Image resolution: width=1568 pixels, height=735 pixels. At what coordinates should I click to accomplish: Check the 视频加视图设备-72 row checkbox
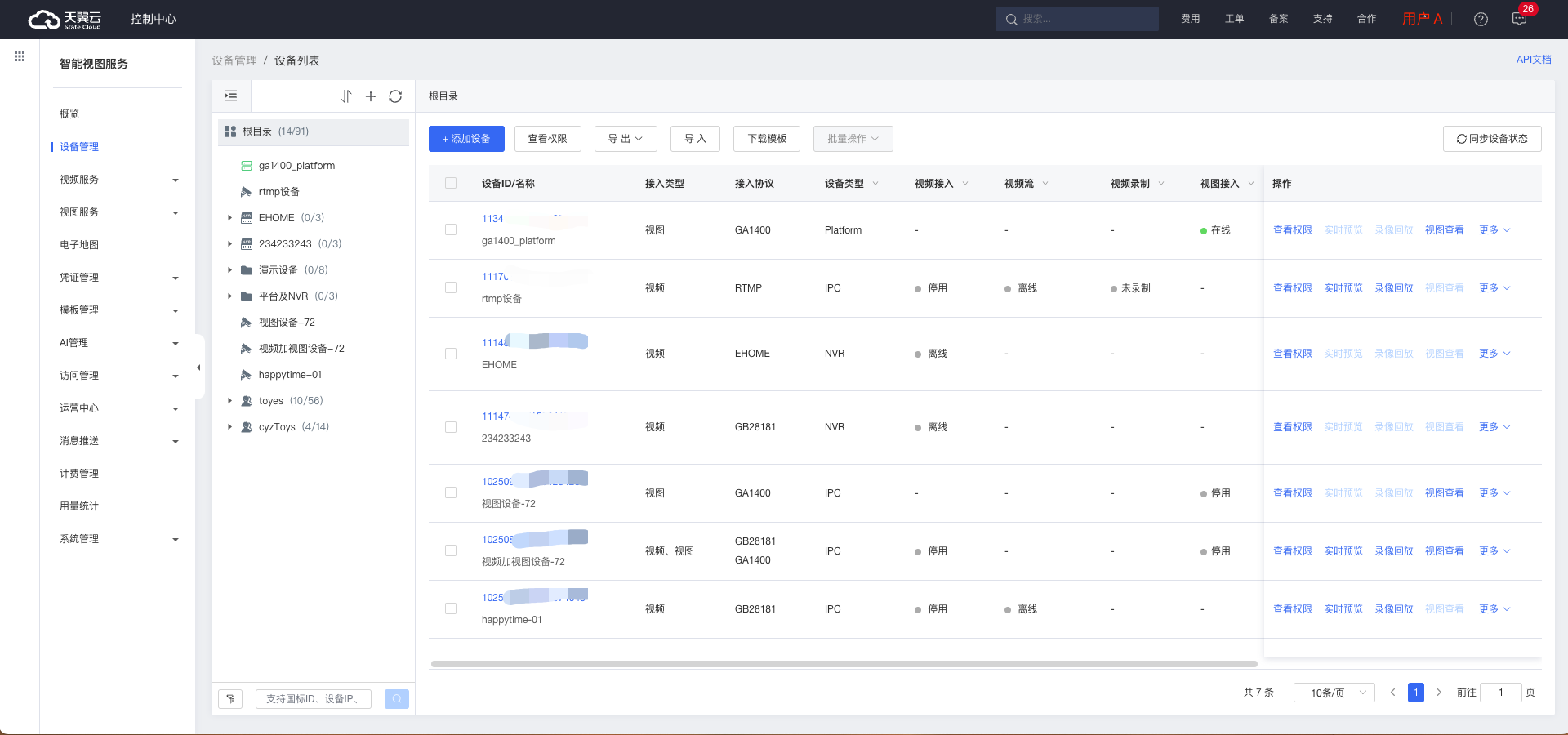(451, 550)
